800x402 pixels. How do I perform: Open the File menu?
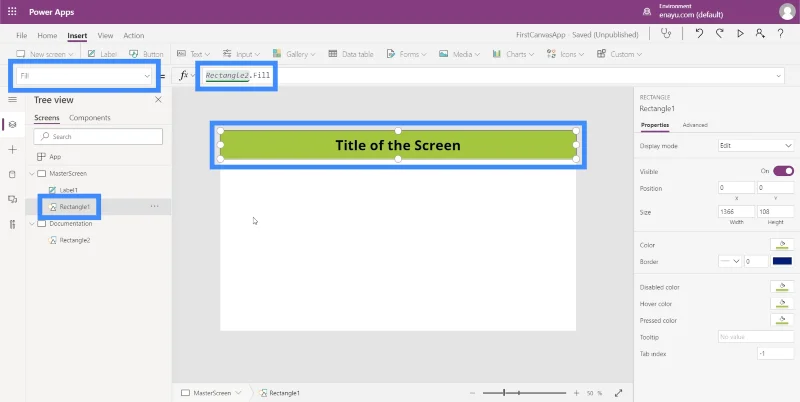(21, 35)
